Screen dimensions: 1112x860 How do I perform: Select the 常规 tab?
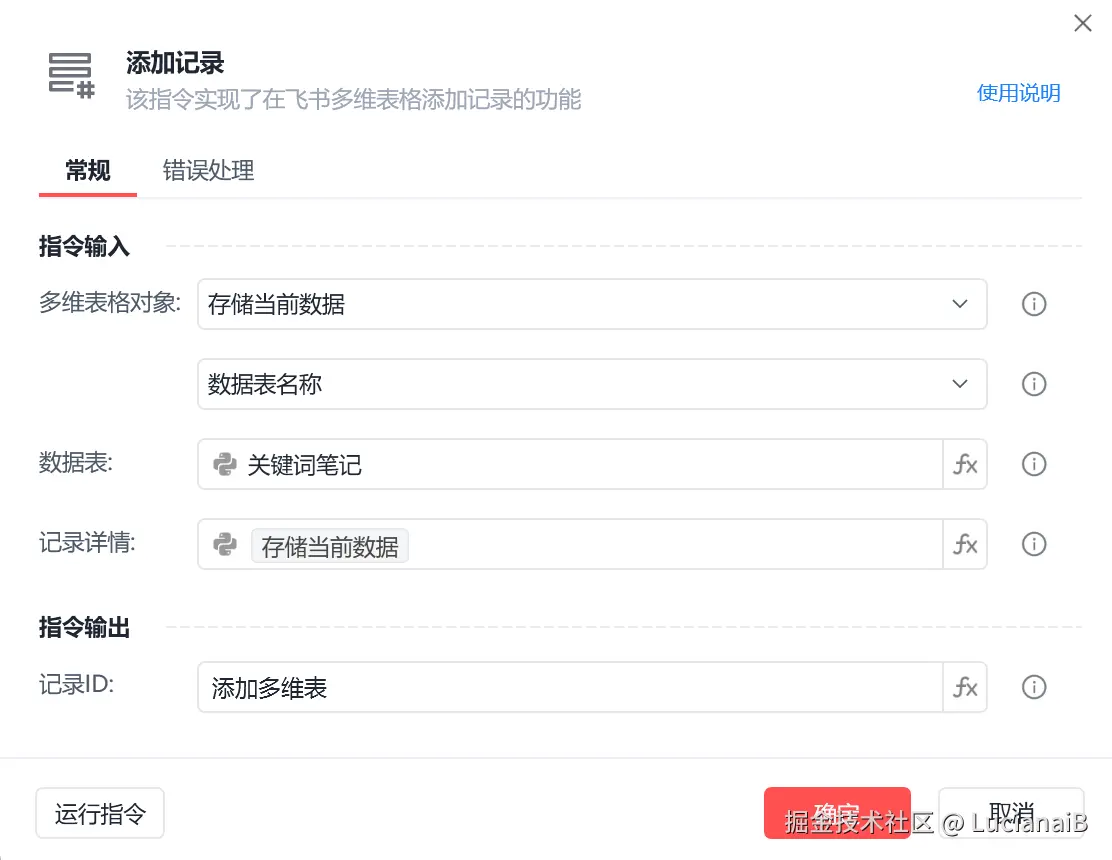pos(88,170)
